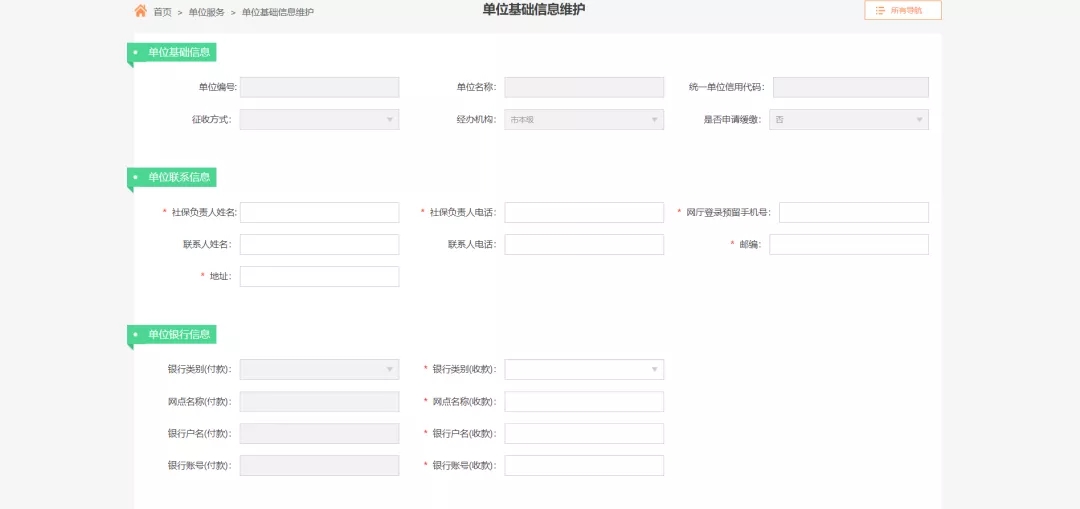1080x509 pixels.
Task: Expand 是否申请缓缴 dropdown
Action: (848, 120)
